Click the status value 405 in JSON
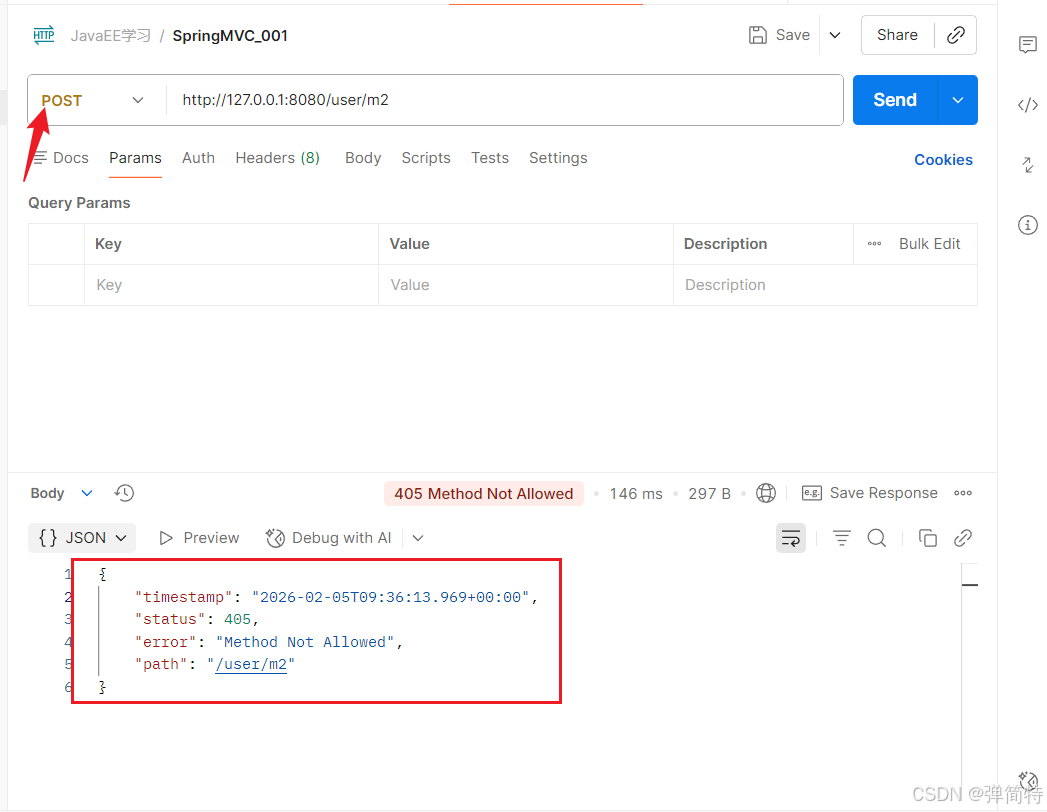Viewport: 1047px width, 812px height. point(237,619)
